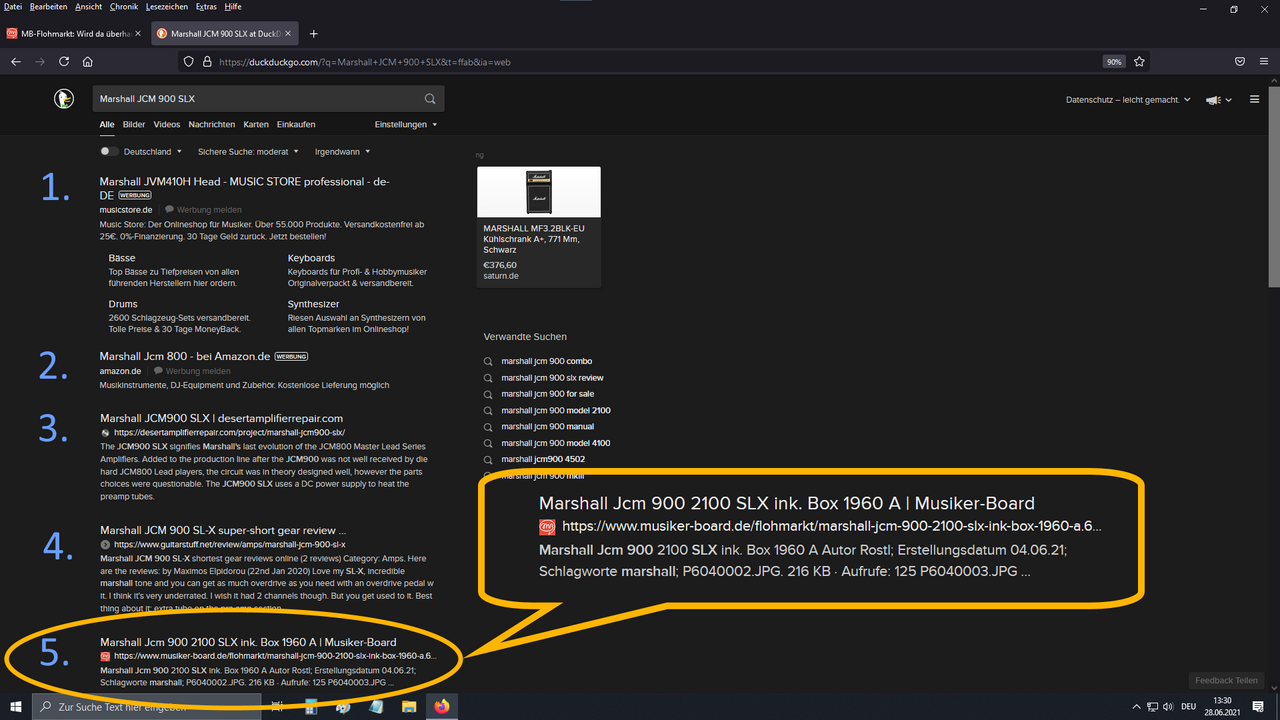
Task: Select the Bilder search tab
Action: 134,125
